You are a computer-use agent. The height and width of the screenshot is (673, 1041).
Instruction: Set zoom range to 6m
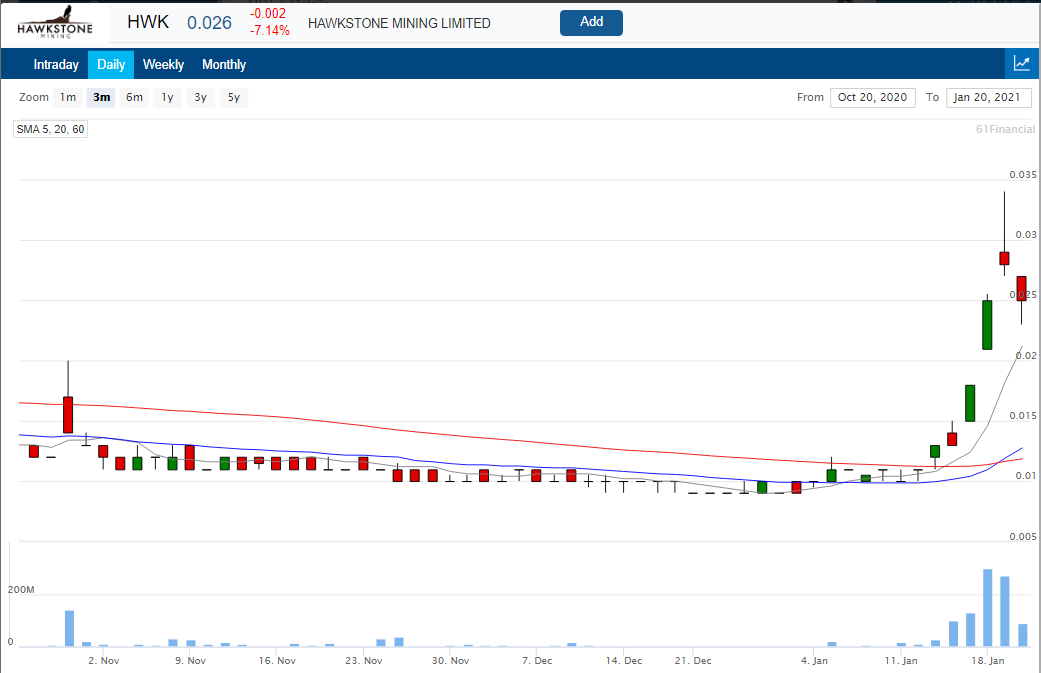[x=134, y=98]
